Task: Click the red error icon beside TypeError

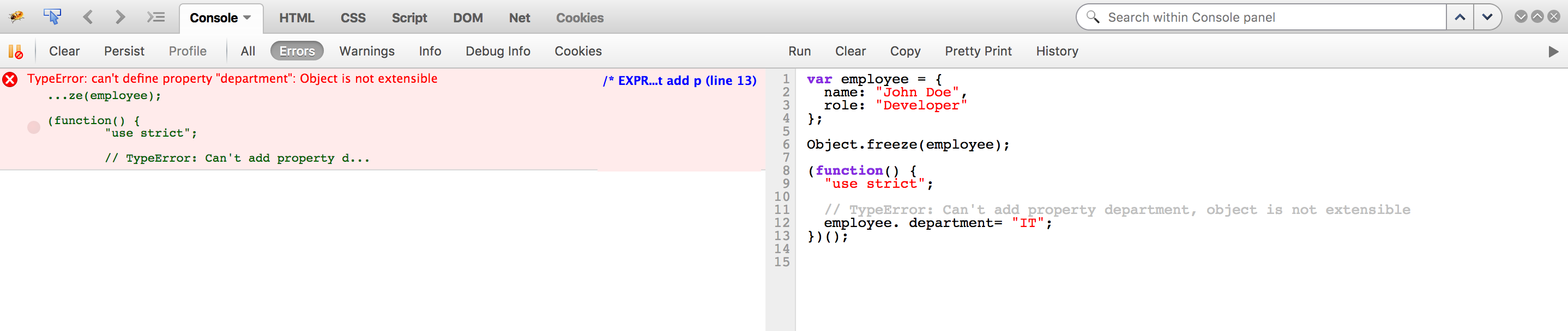Action: point(10,79)
